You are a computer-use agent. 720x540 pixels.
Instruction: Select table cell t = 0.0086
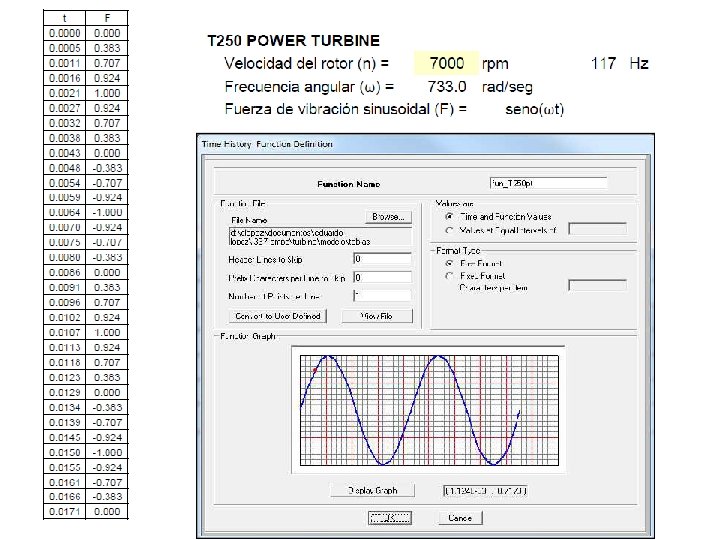tap(64, 272)
